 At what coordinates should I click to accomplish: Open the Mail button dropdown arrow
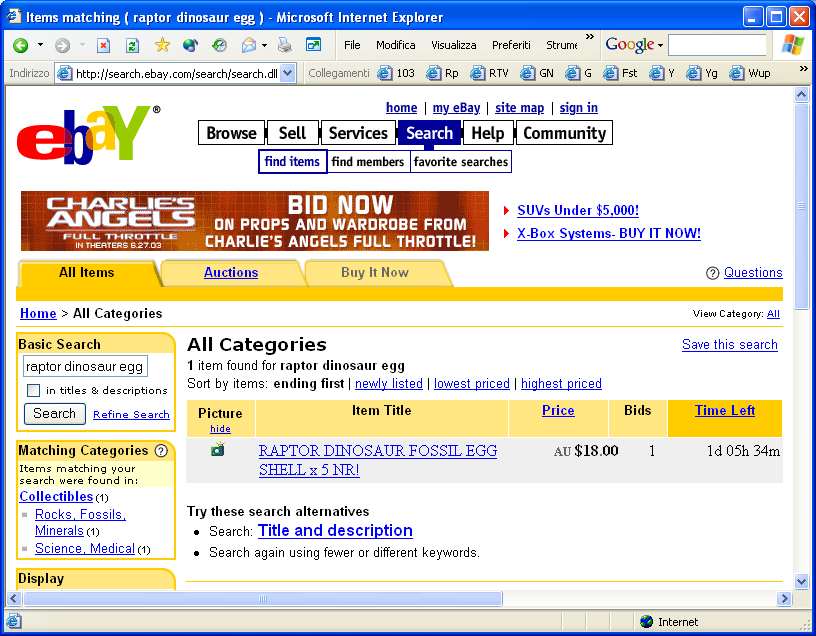[x=264, y=45]
